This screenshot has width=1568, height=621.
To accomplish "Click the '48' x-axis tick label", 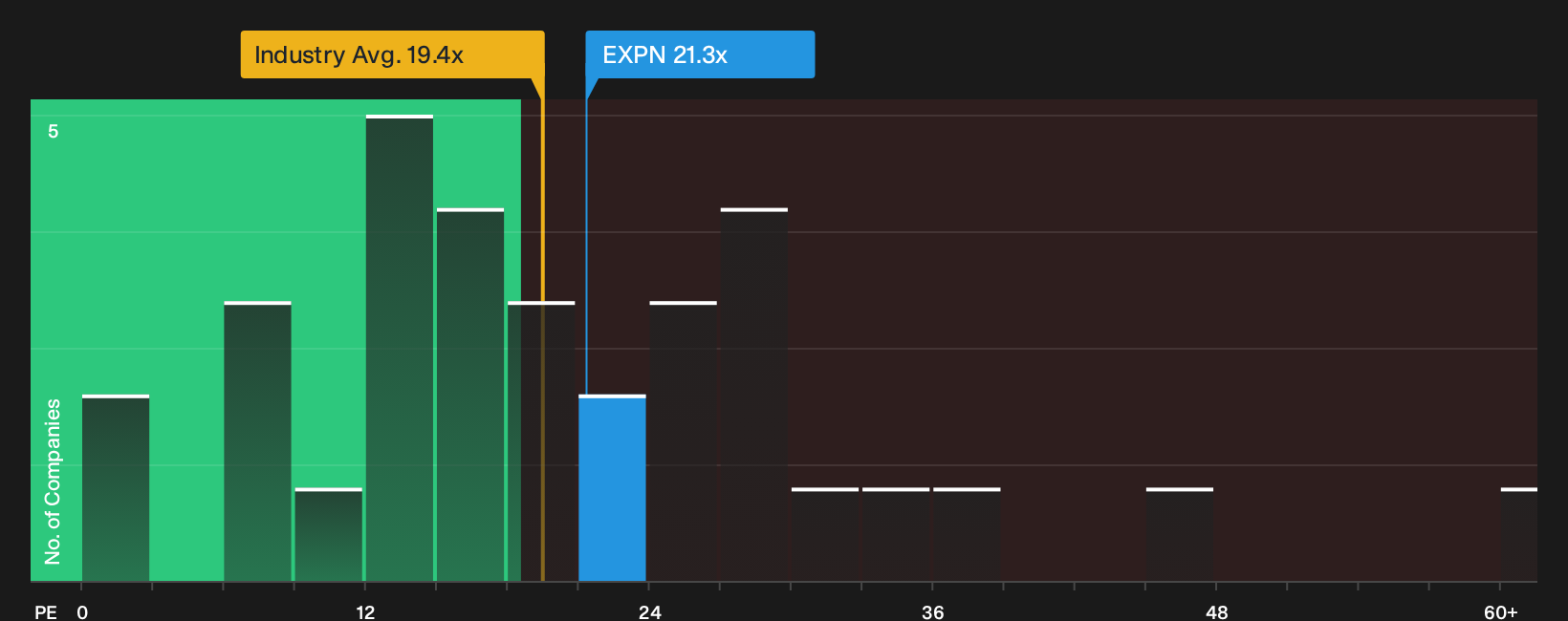I will tap(1217, 611).
